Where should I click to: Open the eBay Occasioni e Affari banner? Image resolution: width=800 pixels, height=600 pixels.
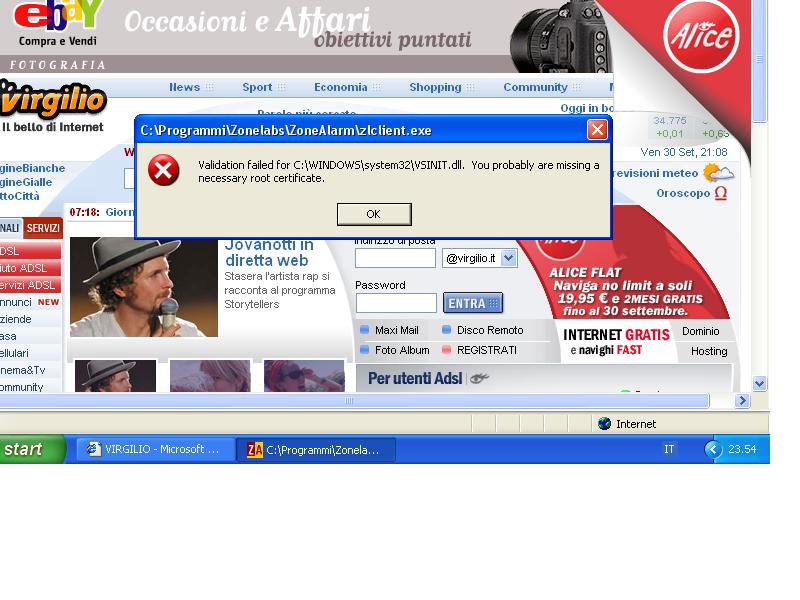[x=306, y=36]
